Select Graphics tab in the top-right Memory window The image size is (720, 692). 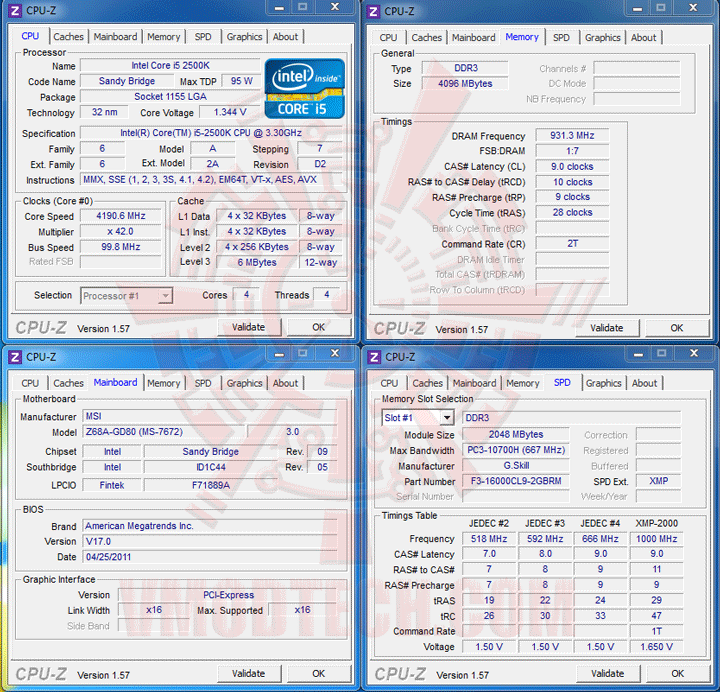pos(602,38)
